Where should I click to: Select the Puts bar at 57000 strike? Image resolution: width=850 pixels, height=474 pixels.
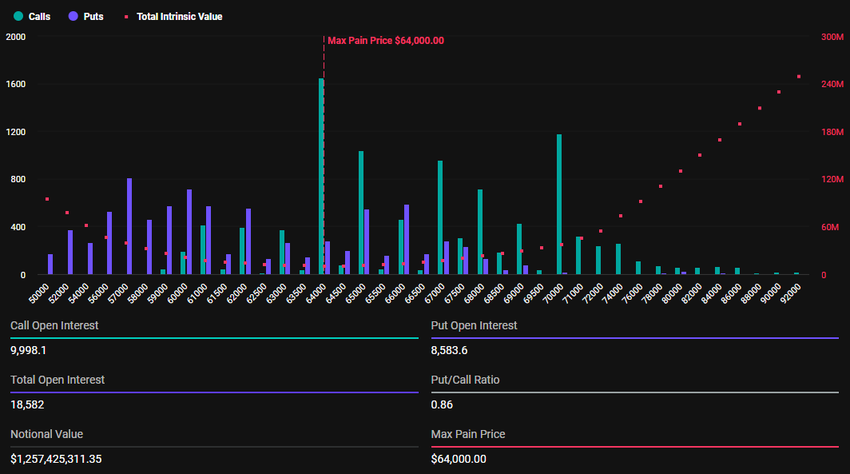[x=129, y=226]
